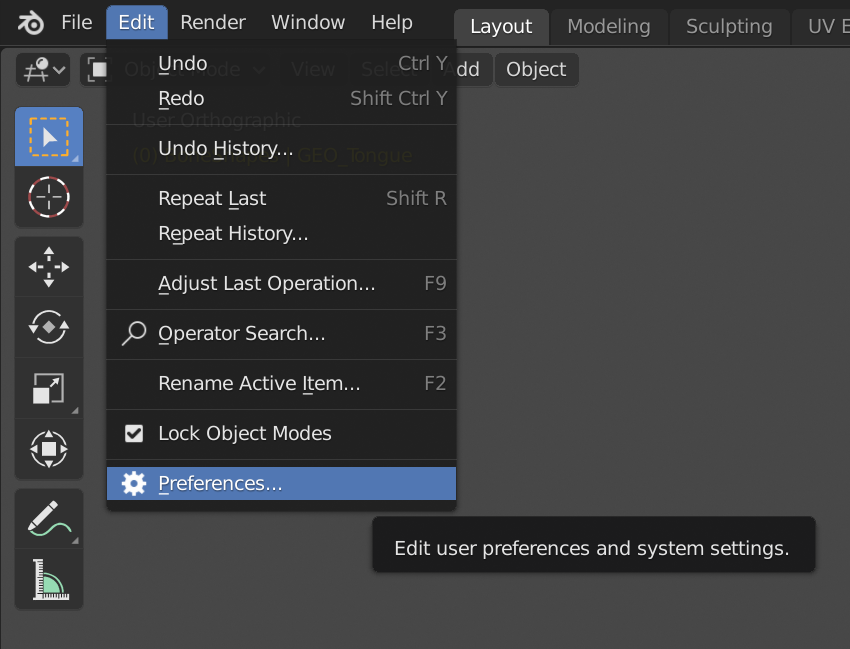
Task: Choose the Measure ruler tool
Action: (x=49, y=579)
